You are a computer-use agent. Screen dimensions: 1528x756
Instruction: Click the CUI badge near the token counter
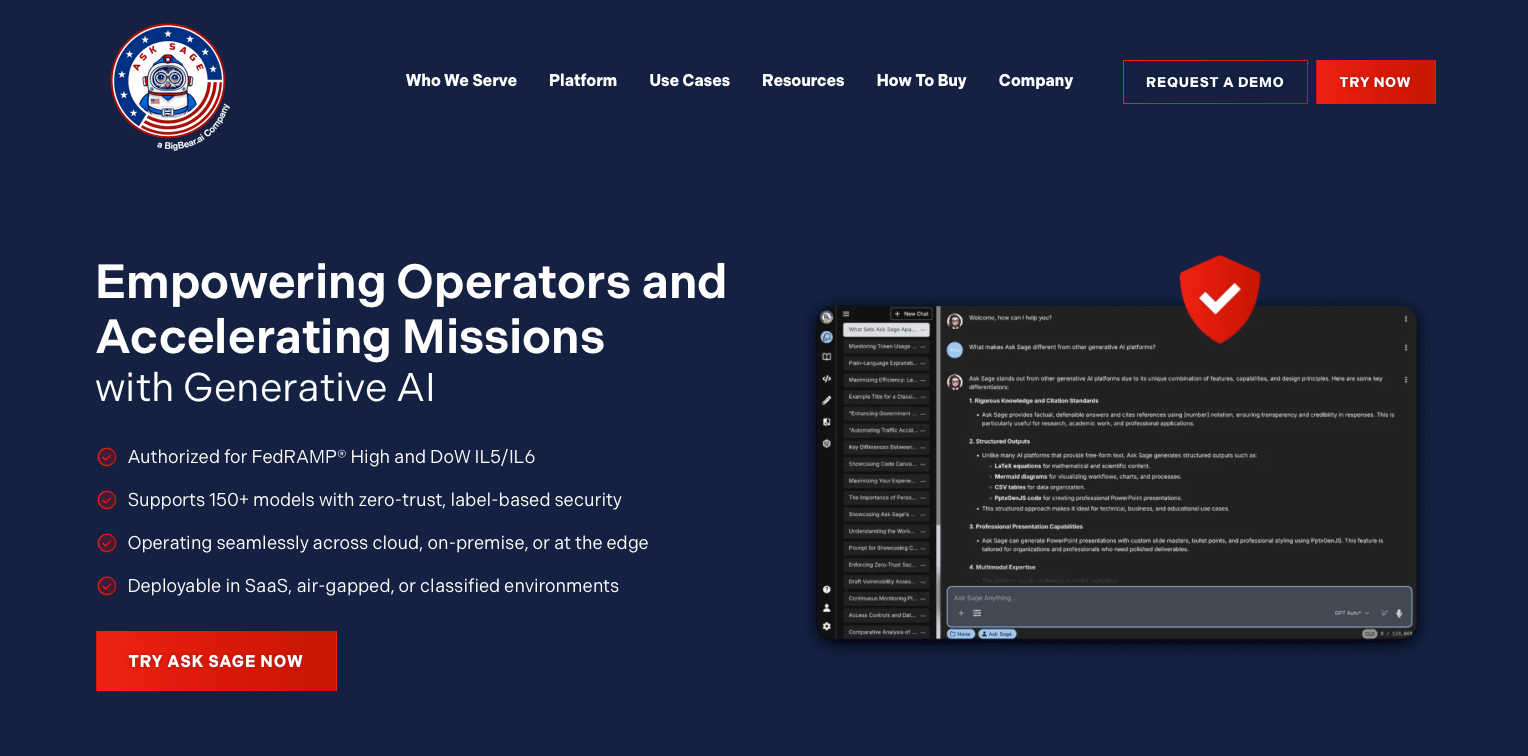(x=1368, y=634)
